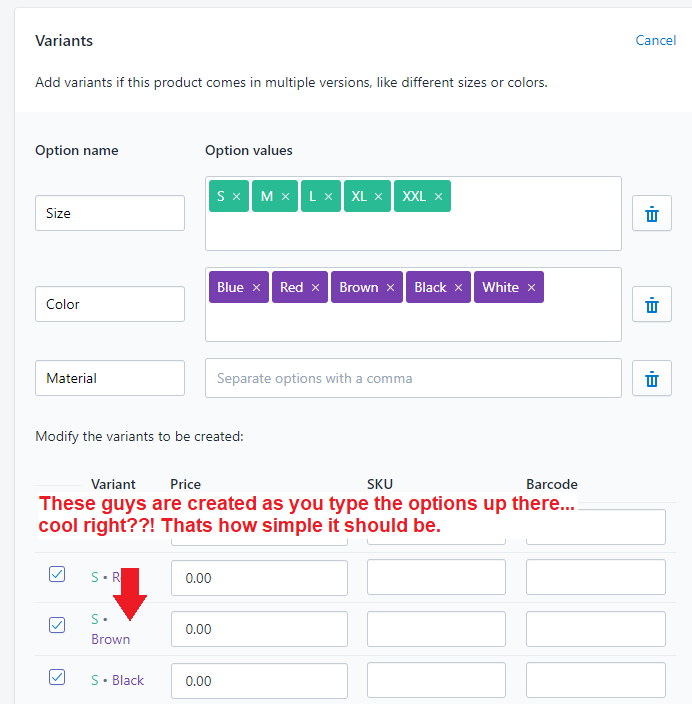
Task: Remove the XXL size tag
Action: click(x=439, y=196)
